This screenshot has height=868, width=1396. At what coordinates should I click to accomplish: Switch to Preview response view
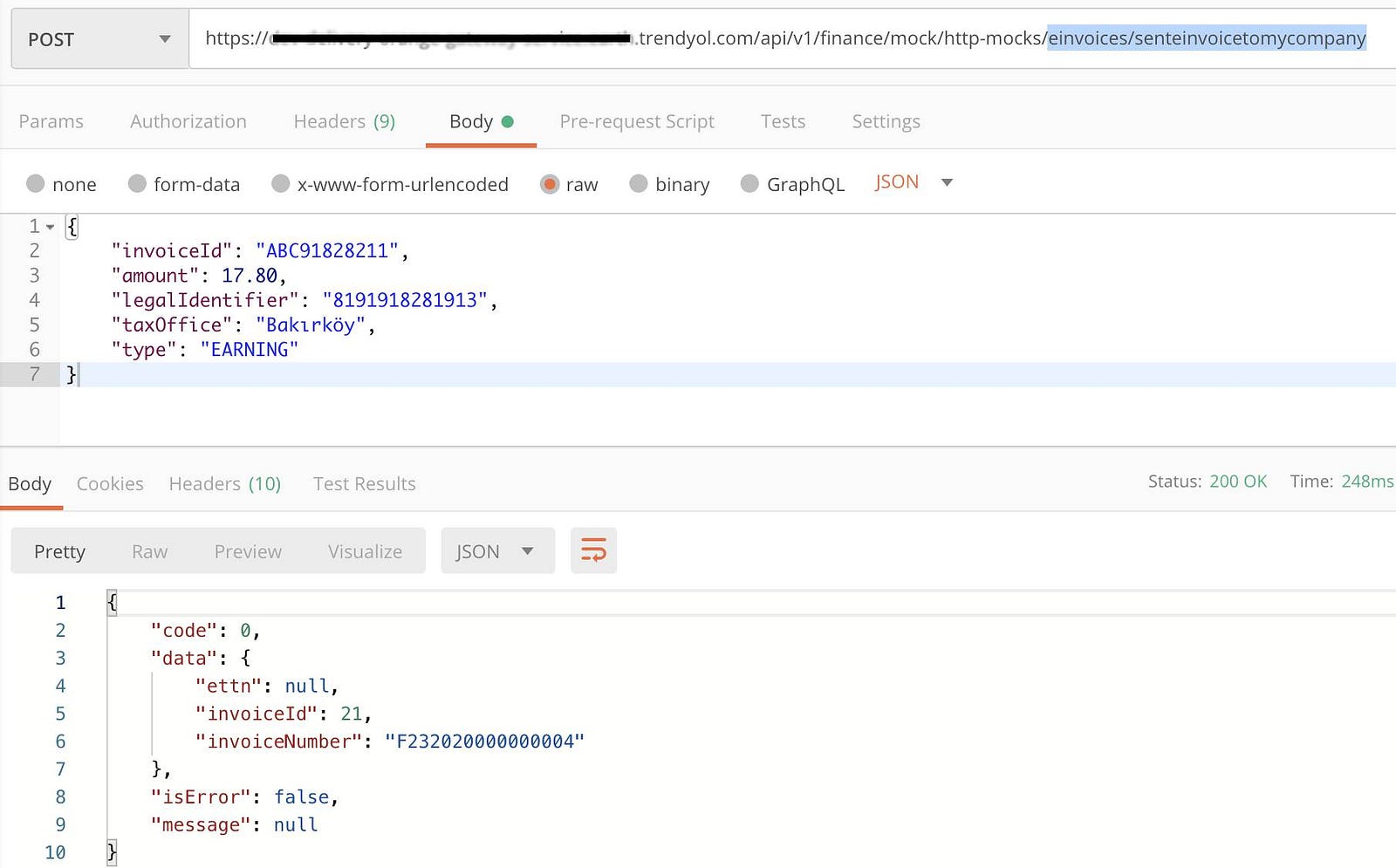point(248,551)
